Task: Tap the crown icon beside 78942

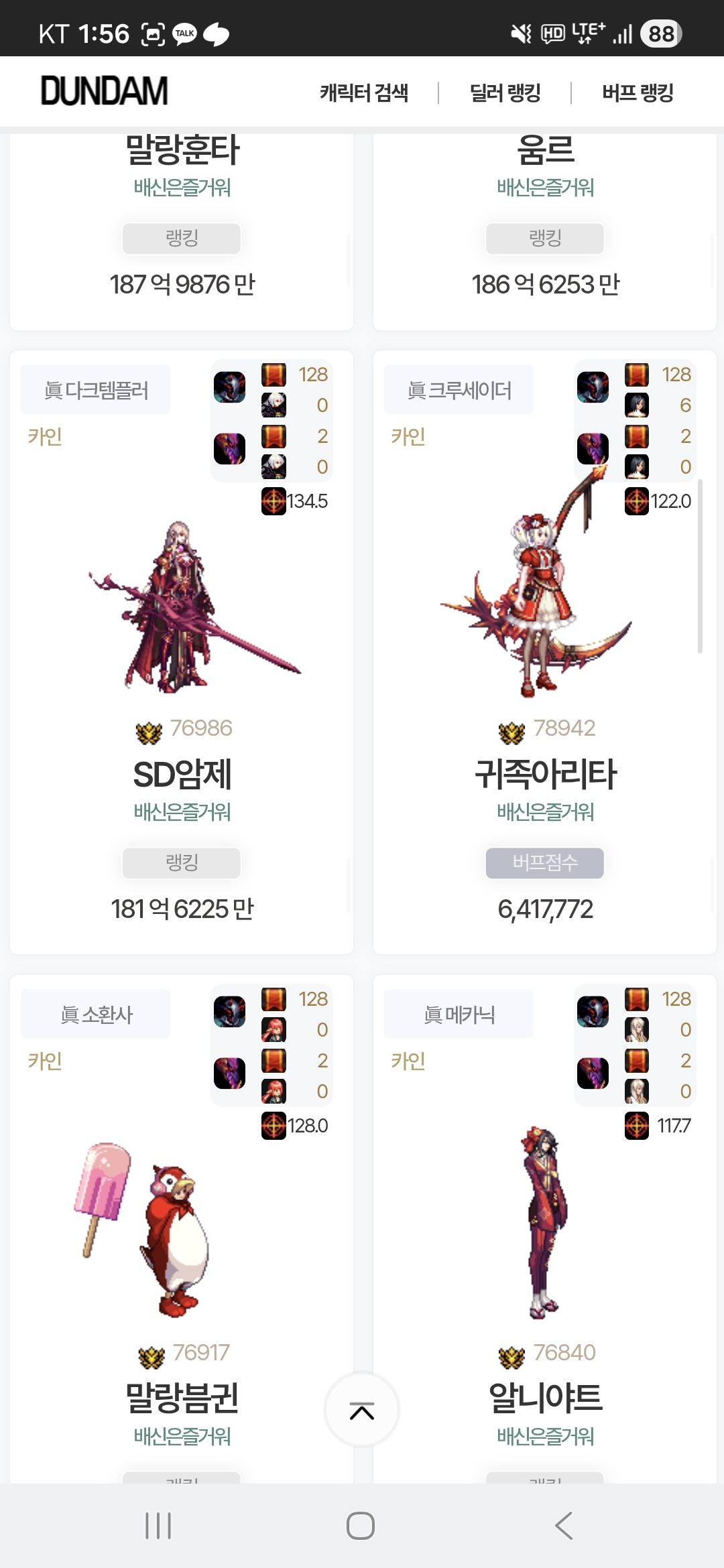Action: point(512,733)
